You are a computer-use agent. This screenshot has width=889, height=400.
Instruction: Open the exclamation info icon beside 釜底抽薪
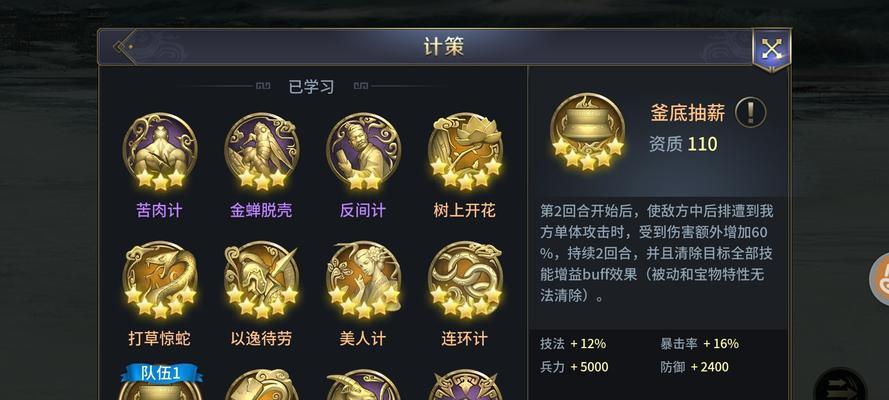750,112
